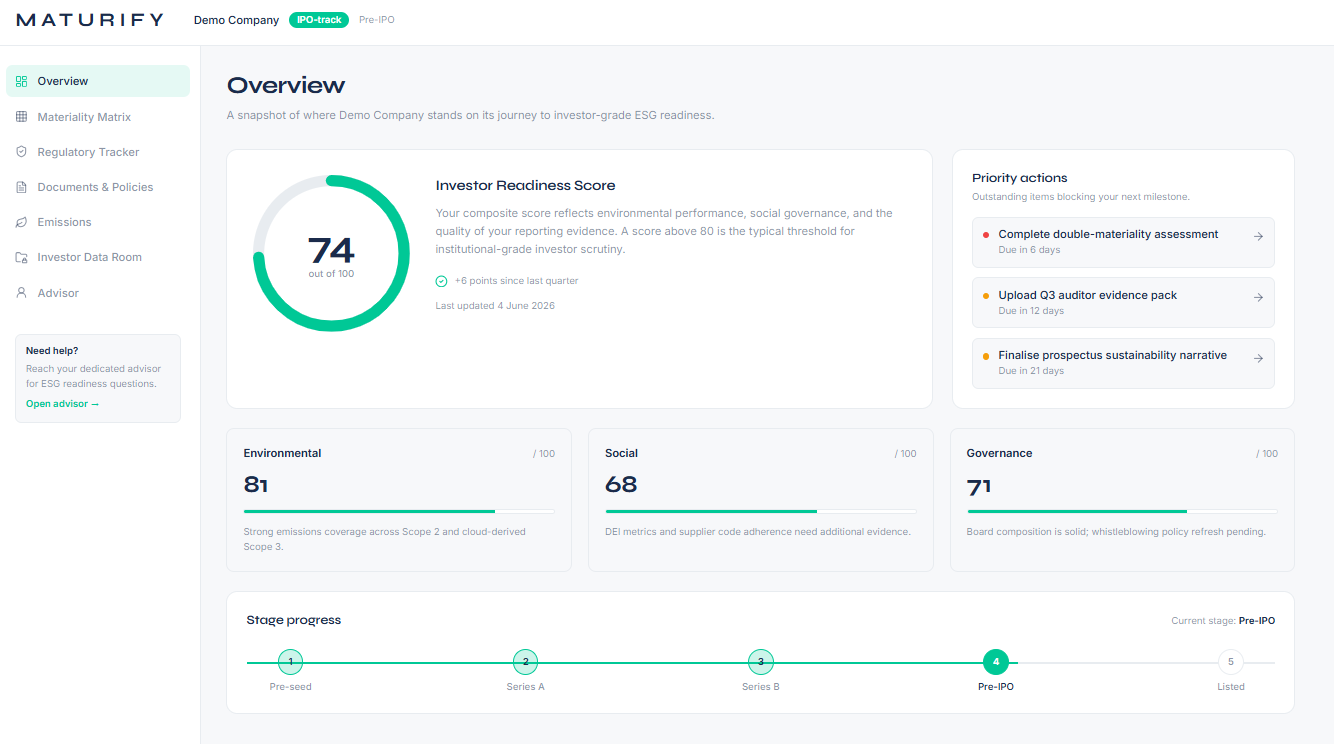
Task: Click arrow on prospectus sustainability narrative
Action: (1258, 358)
